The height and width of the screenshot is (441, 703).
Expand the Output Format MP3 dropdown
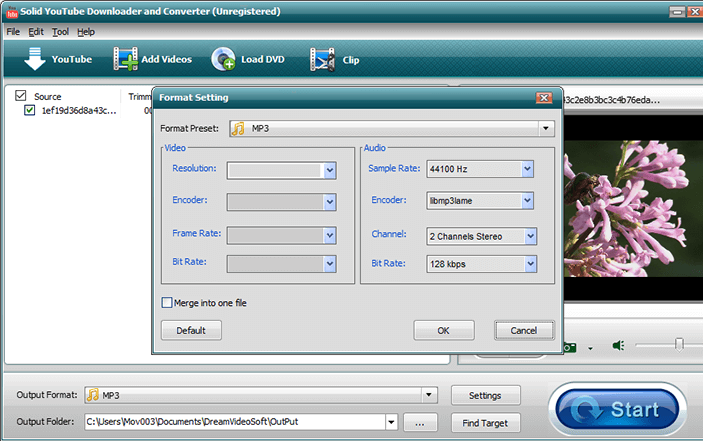pos(429,395)
